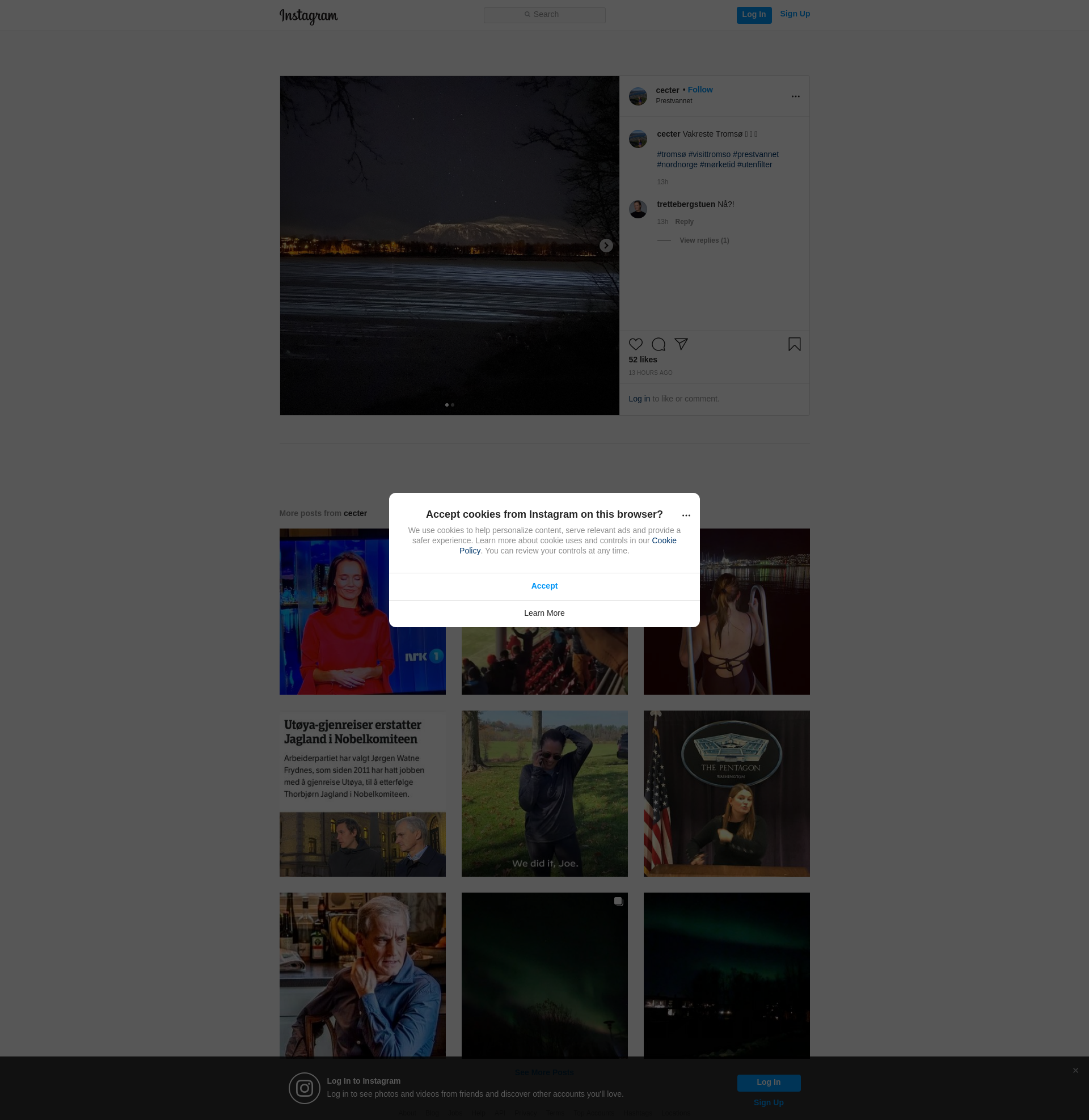Dismiss bottom login banner with X
Image resolution: width=1089 pixels, height=1120 pixels.
(1075, 1070)
